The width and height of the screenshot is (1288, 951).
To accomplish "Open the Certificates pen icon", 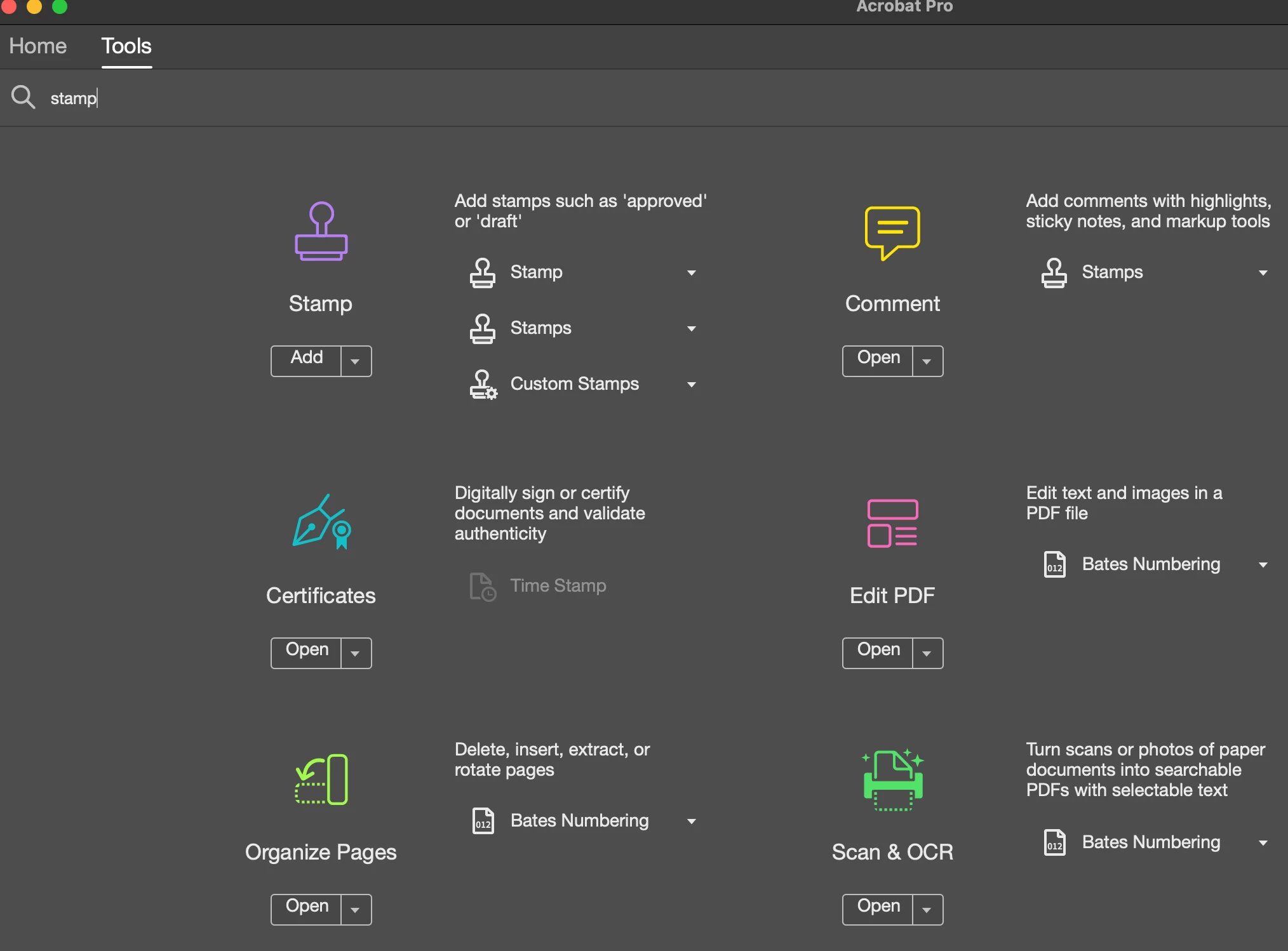I will tap(321, 522).
